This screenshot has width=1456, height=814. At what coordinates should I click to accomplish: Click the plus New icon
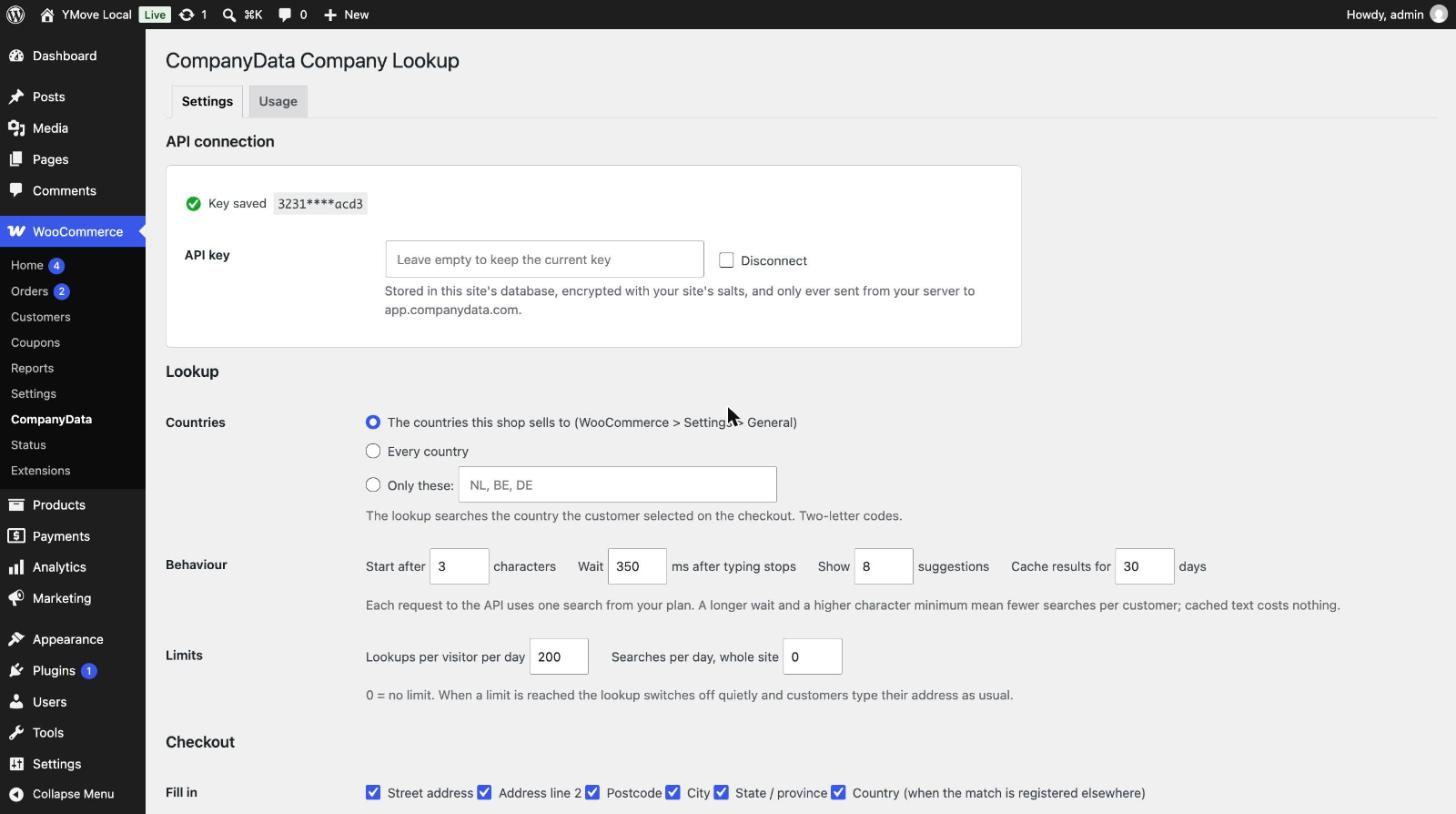330,15
